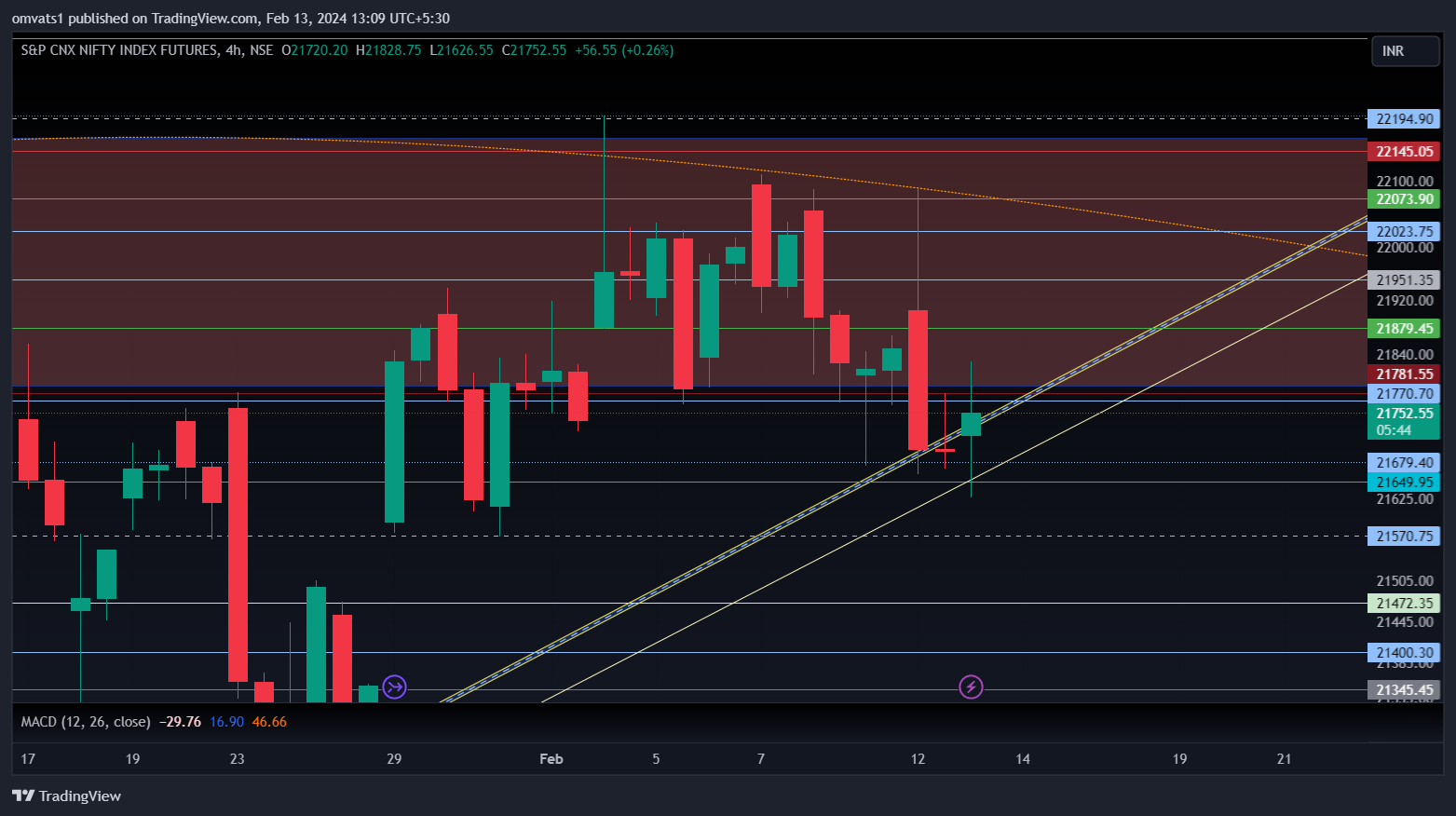Screen dimensions: 1456x816
Task: Click the MACD (12, 26, close) indicator label
Action: click(x=86, y=722)
